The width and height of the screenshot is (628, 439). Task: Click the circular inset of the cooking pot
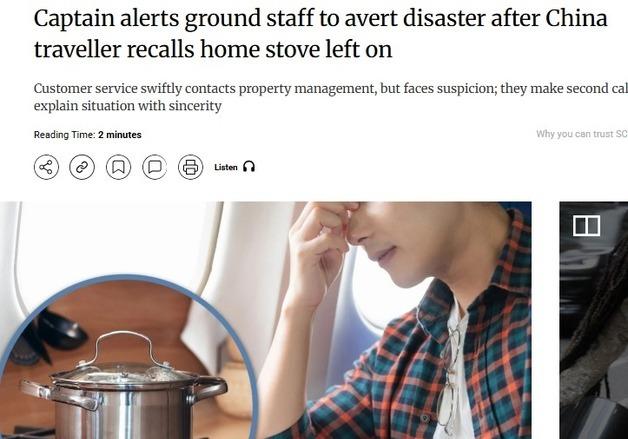coord(126,358)
